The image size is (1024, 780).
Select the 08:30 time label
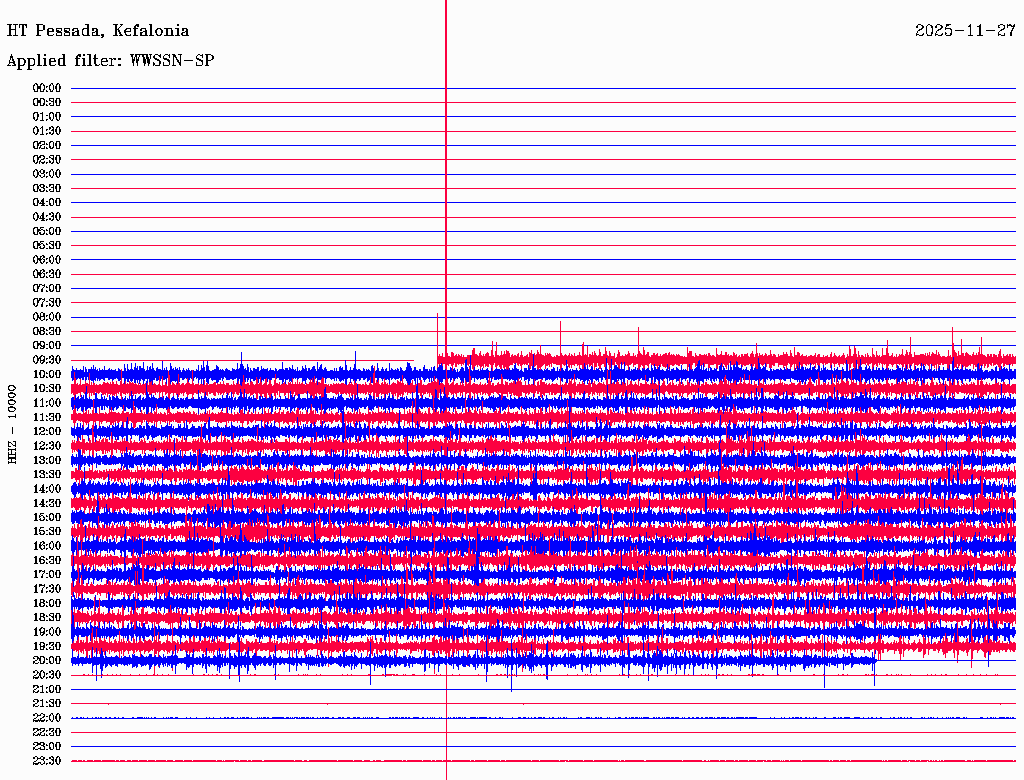coord(47,332)
